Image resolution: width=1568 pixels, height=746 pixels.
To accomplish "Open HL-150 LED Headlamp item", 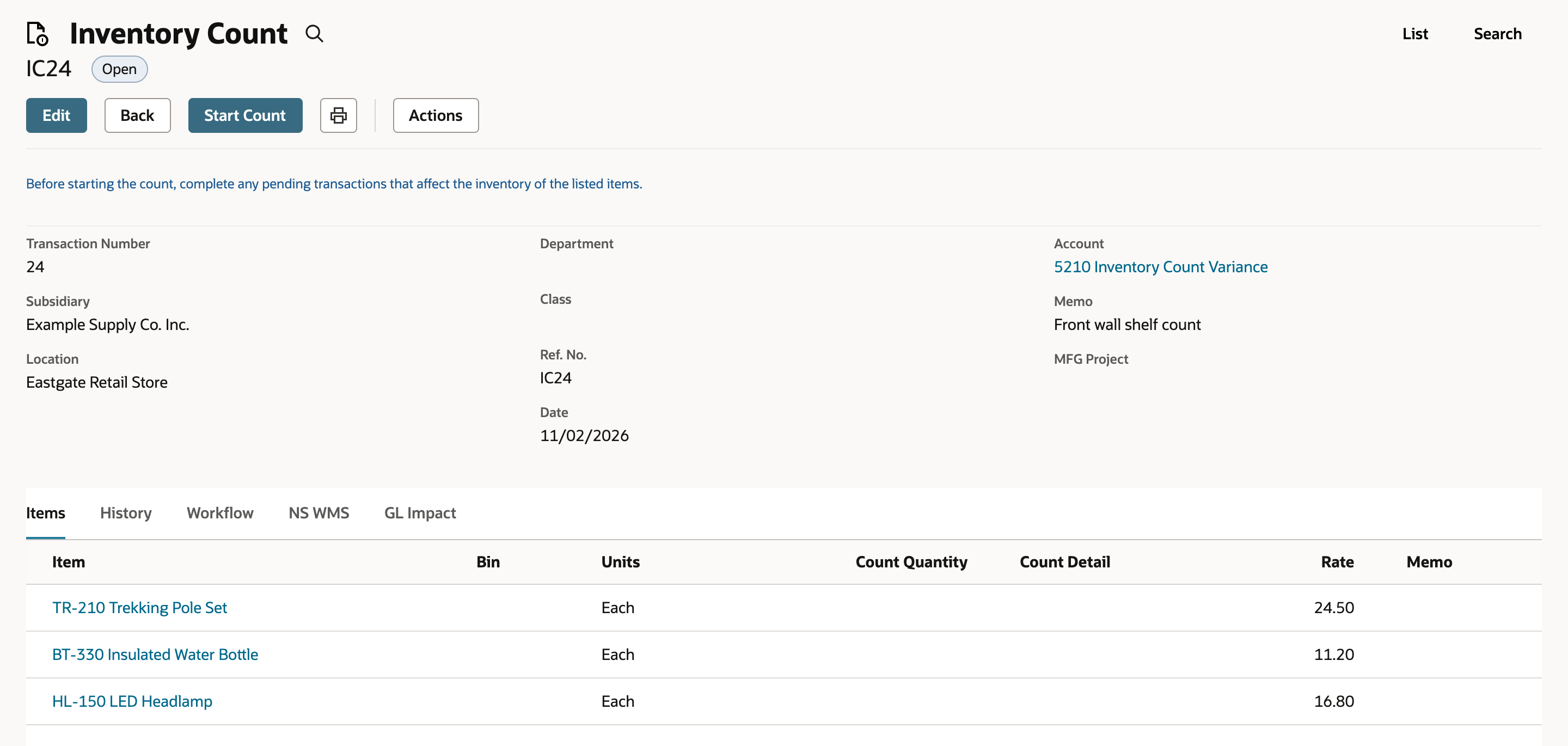I will pyautogui.click(x=132, y=701).
